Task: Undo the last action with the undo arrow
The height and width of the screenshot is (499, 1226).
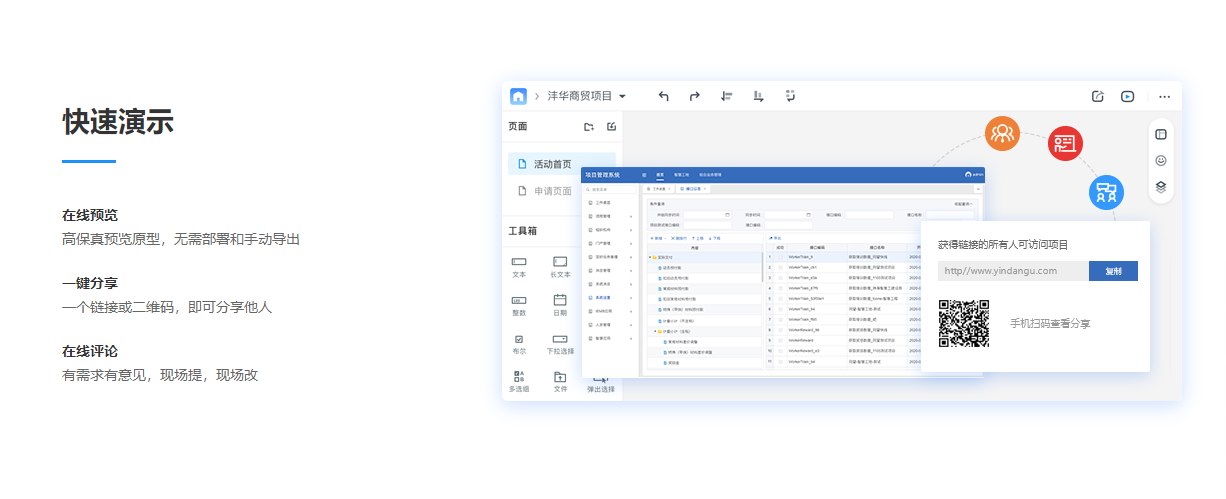Action: pos(663,97)
